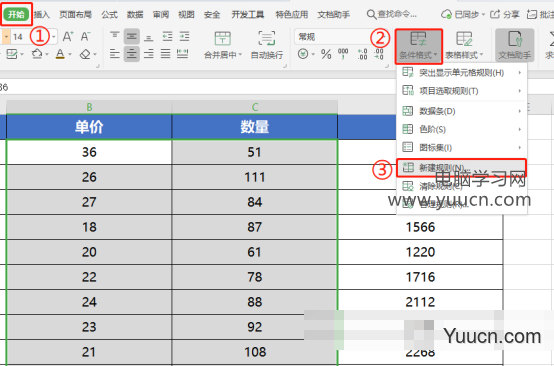
Task: Open the eraser clear dropdown arrow
Action: [95, 55]
